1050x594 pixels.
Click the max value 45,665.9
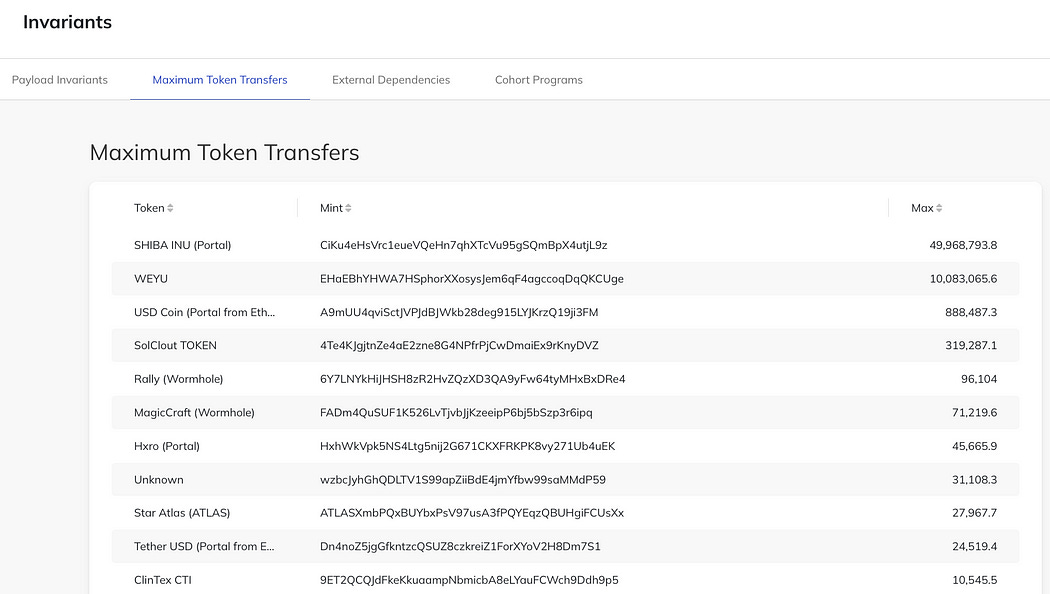coord(974,446)
